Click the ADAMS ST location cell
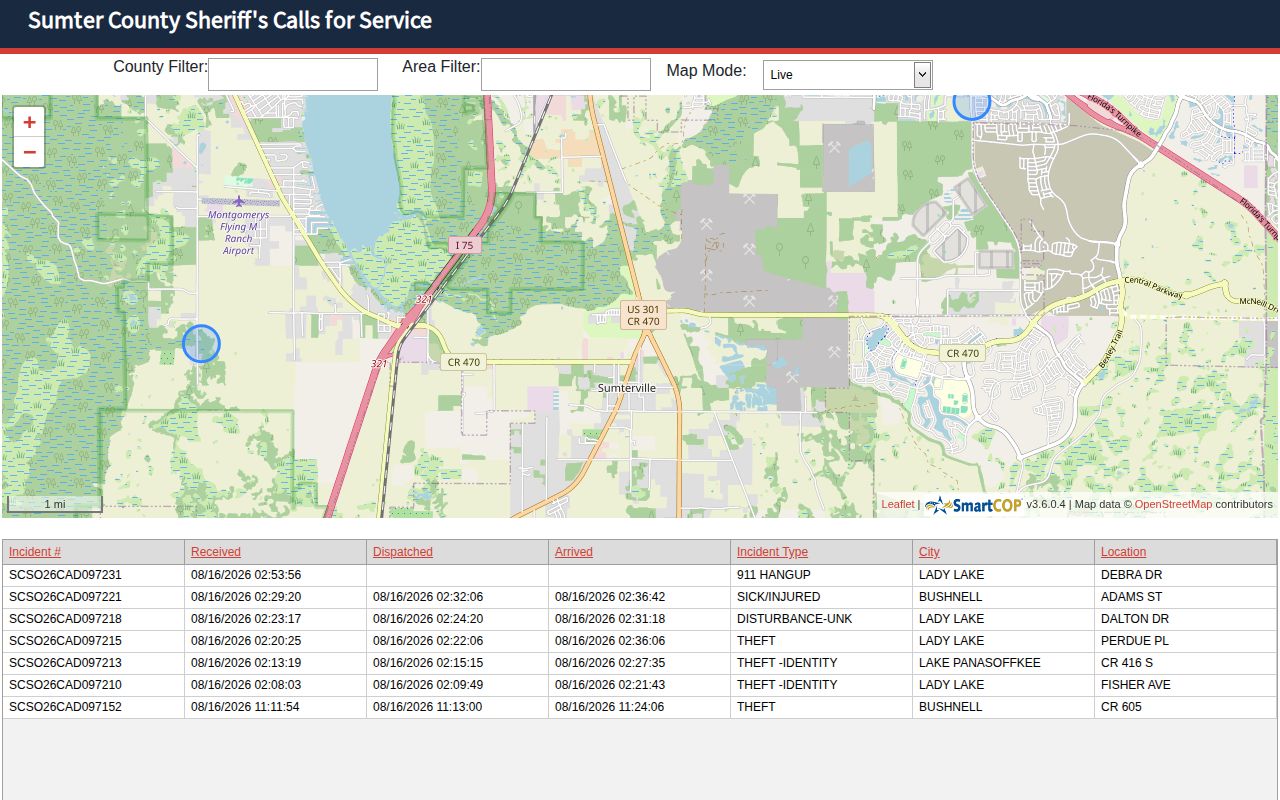The image size is (1280, 800). pos(1186,597)
